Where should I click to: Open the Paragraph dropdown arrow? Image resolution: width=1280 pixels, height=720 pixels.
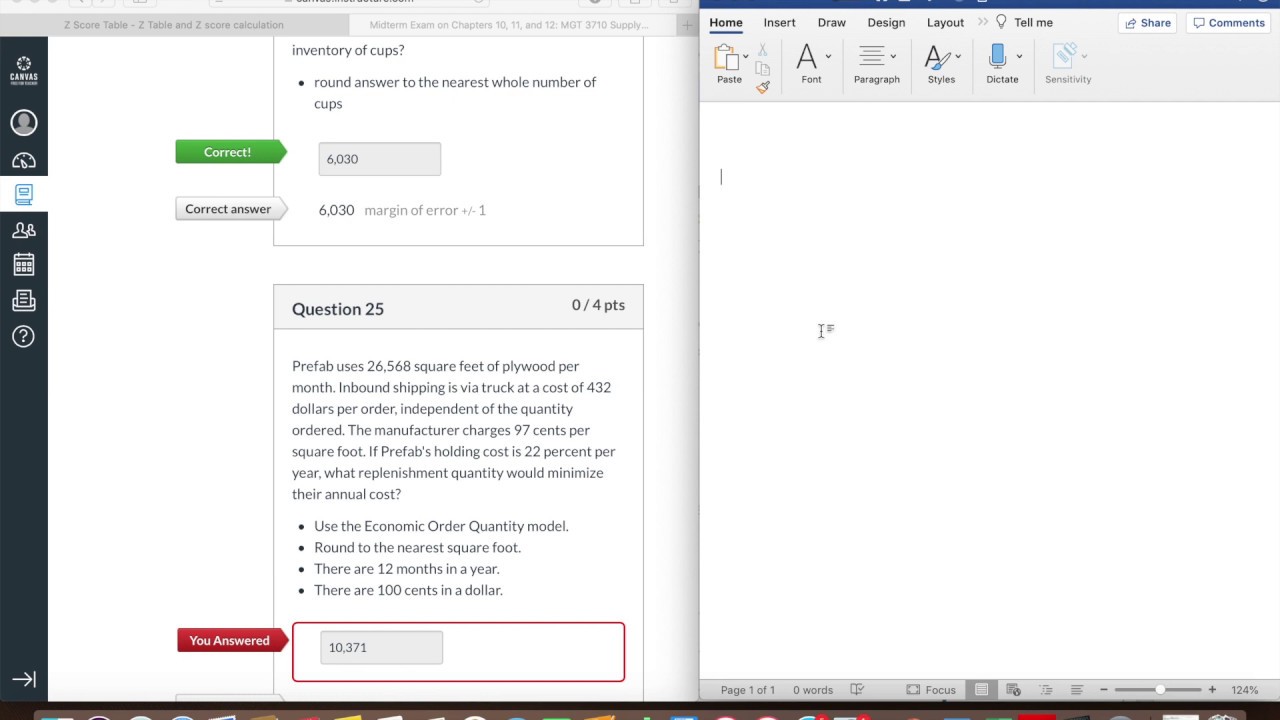click(x=893, y=57)
